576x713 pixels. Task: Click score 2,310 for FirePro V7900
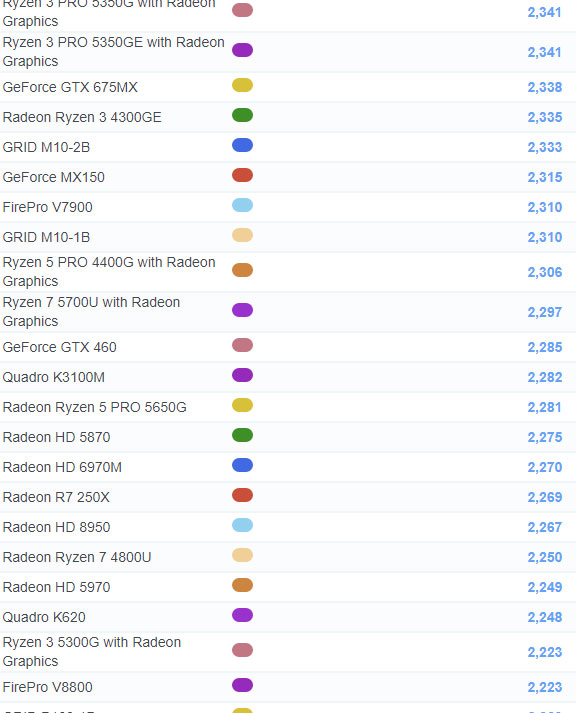pyautogui.click(x=545, y=207)
